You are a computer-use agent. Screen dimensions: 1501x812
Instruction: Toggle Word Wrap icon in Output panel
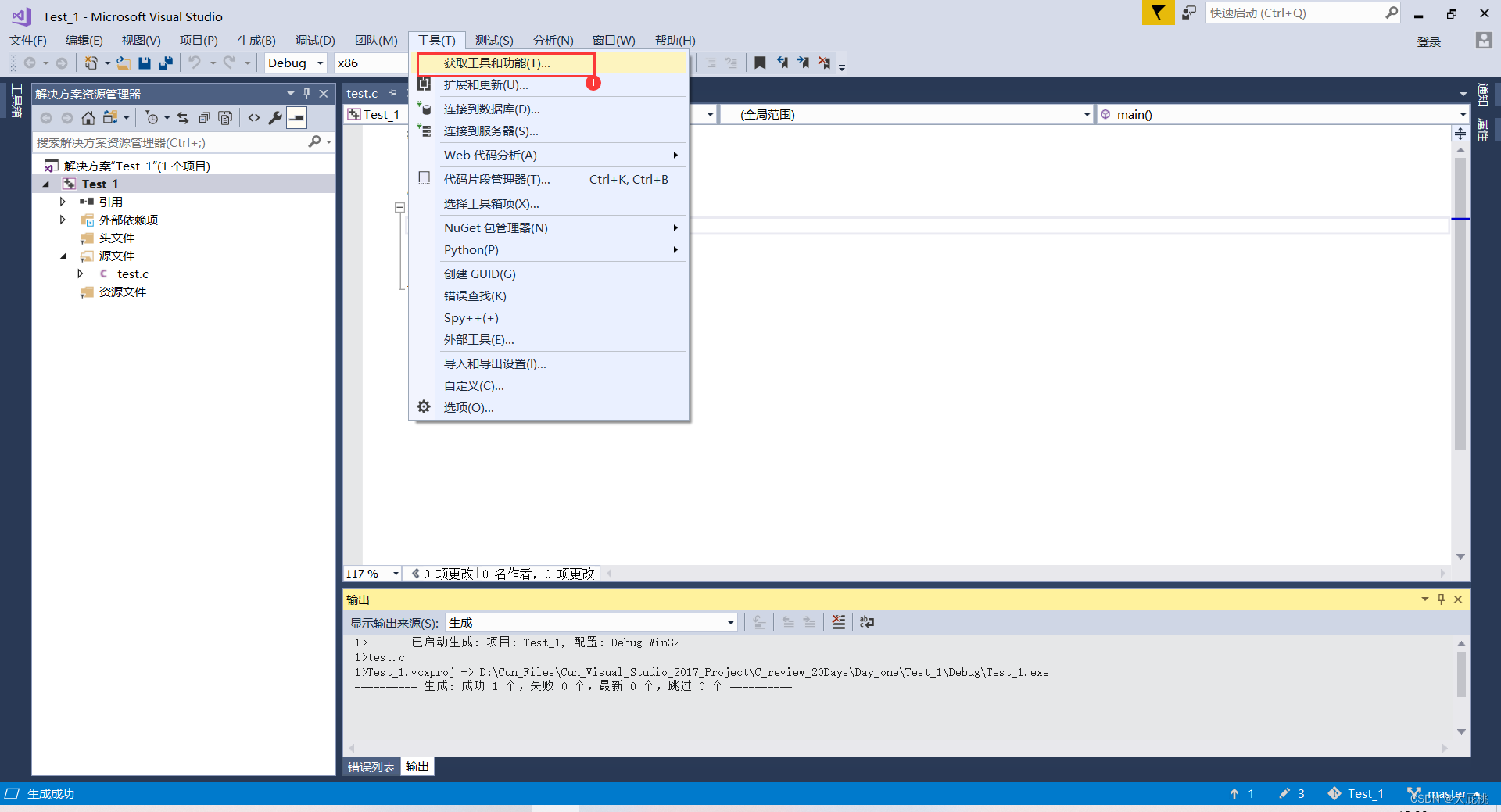pos(866,622)
